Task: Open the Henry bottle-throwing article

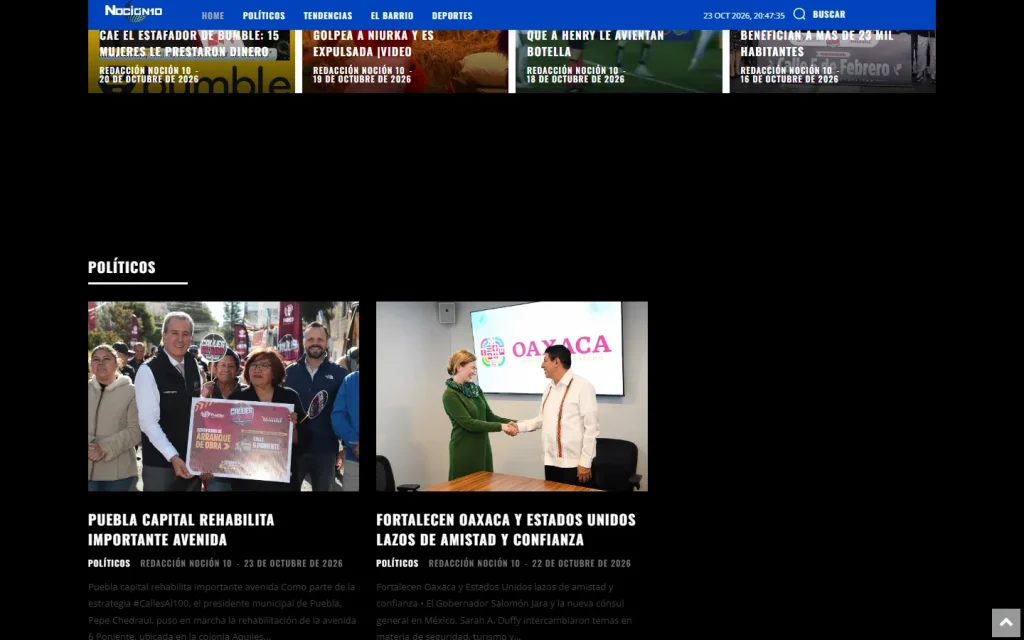Action: click(596, 43)
